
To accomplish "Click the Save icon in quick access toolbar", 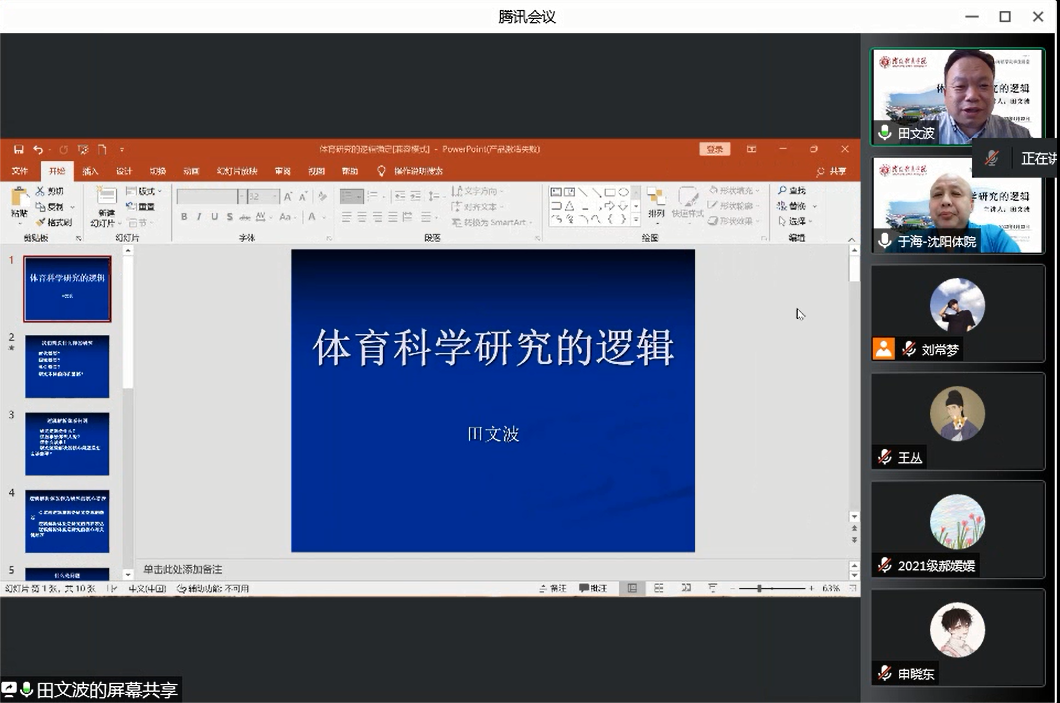I will 18,149.
